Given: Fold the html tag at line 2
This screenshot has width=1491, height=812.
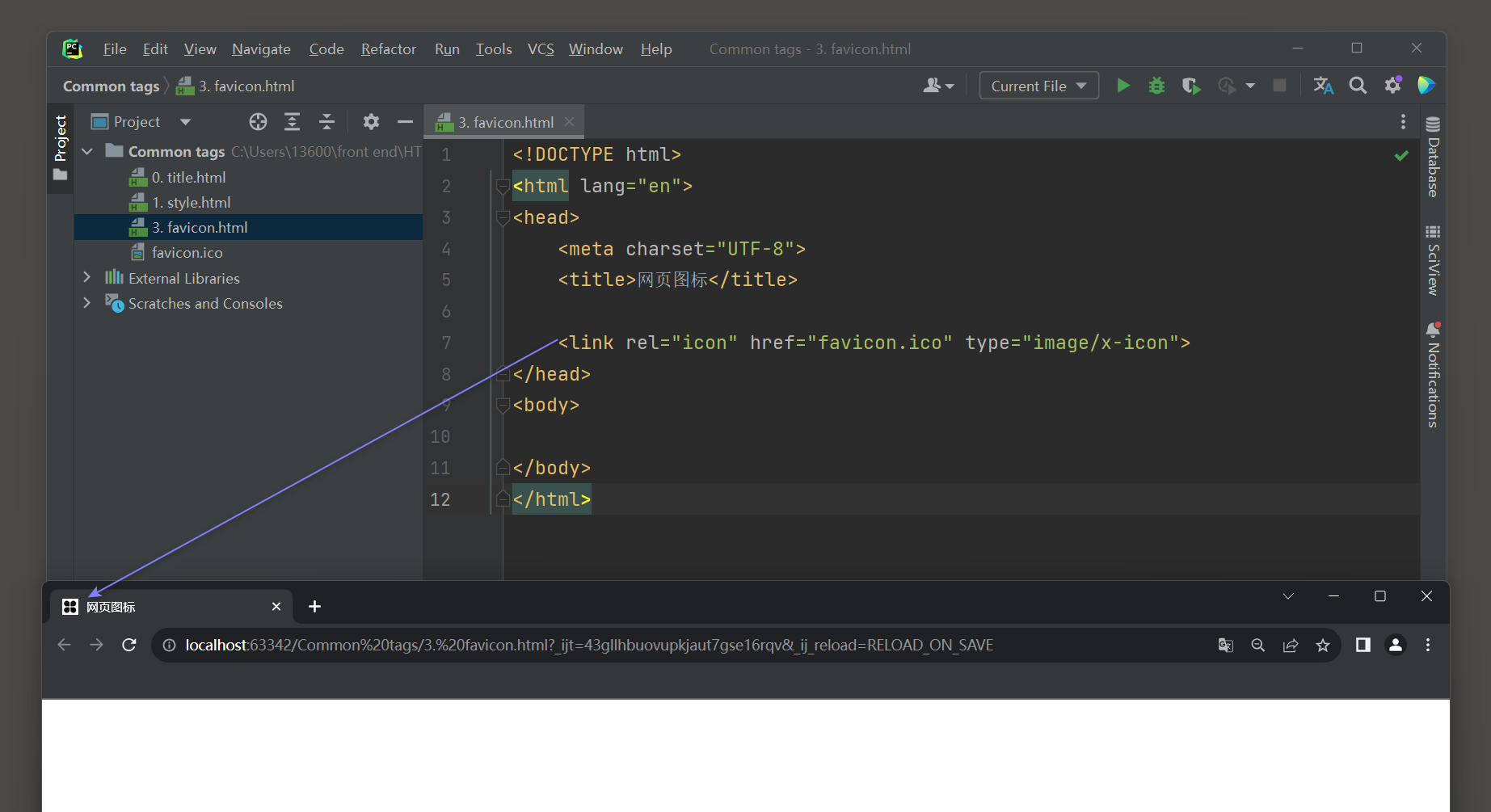Looking at the screenshot, I should (503, 187).
